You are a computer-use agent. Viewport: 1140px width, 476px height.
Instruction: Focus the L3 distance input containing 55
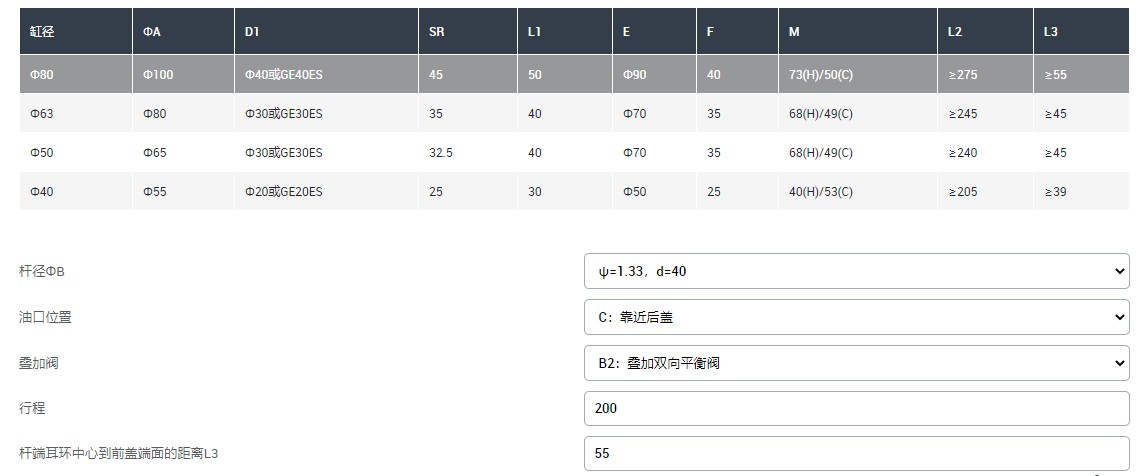click(856, 453)
